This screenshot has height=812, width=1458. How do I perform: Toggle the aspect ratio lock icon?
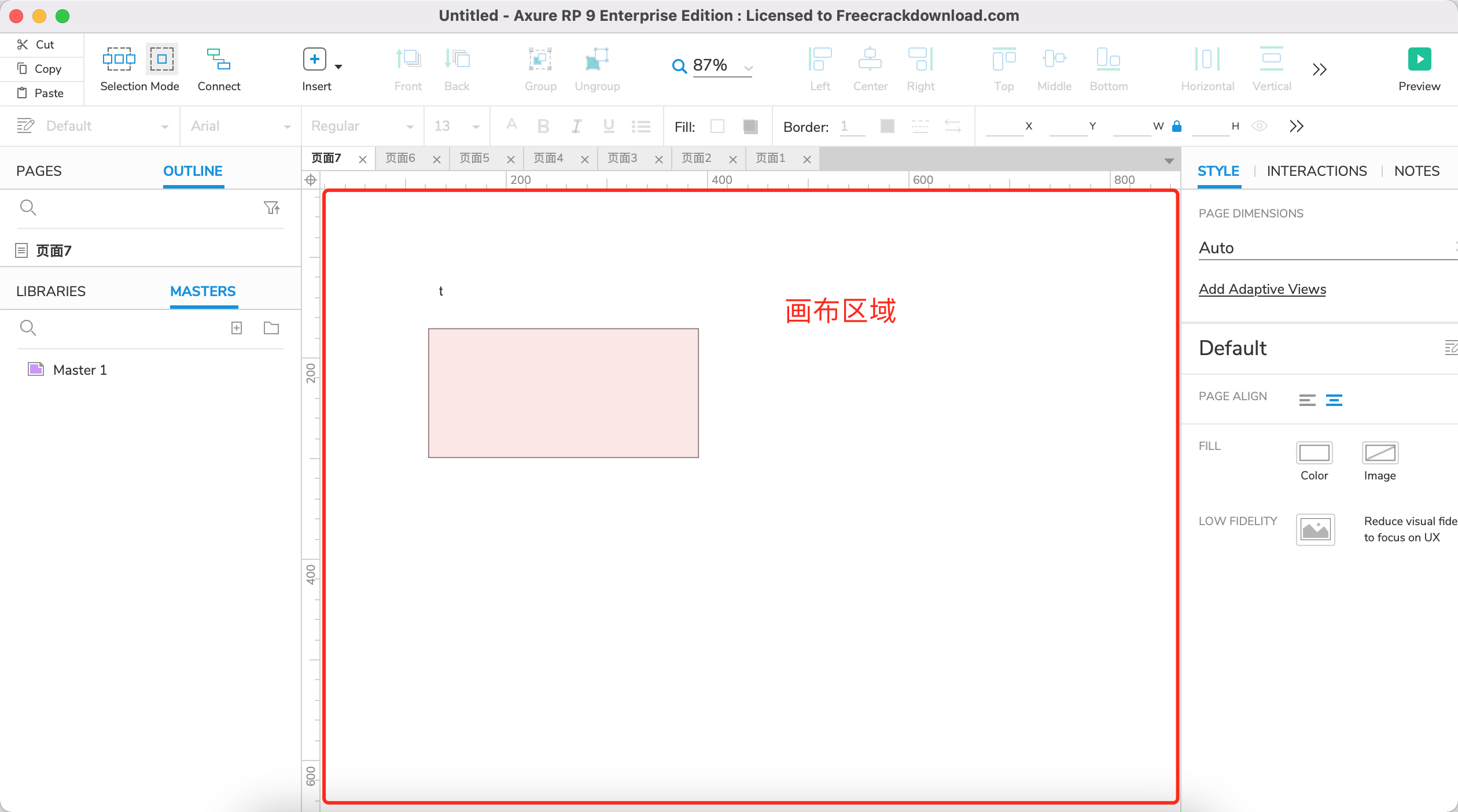click(x=1176, y=126)
